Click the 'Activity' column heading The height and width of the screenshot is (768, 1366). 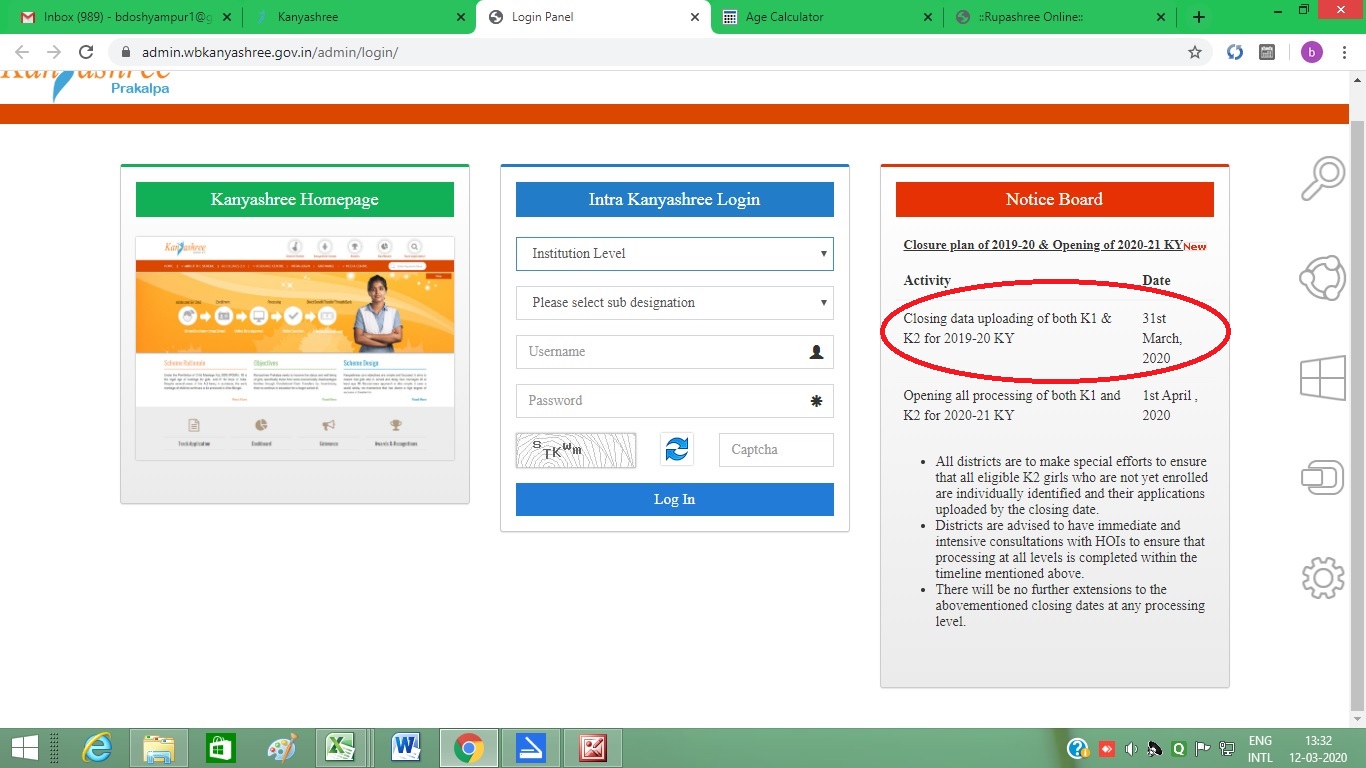(x=927, y=281)
